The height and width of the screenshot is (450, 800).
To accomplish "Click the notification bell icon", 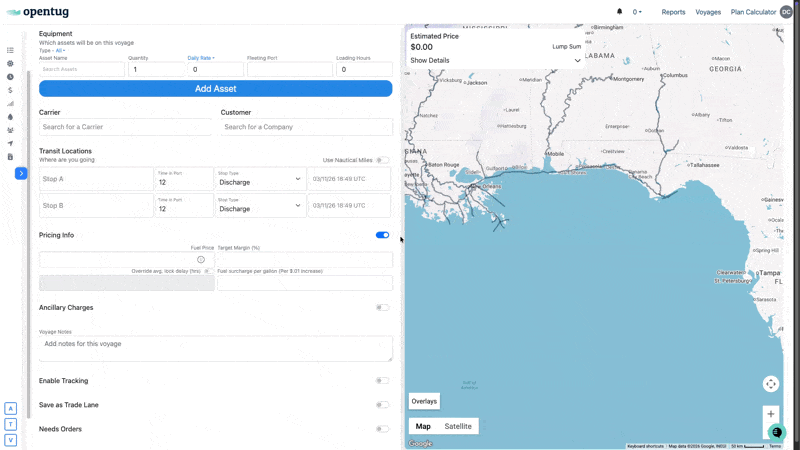I will (619, 12).
